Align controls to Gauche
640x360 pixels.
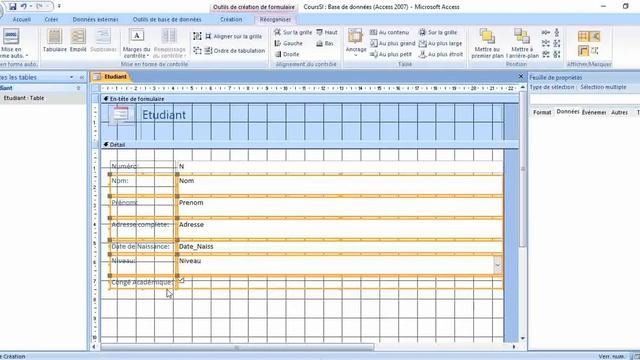tap(289, 43)
